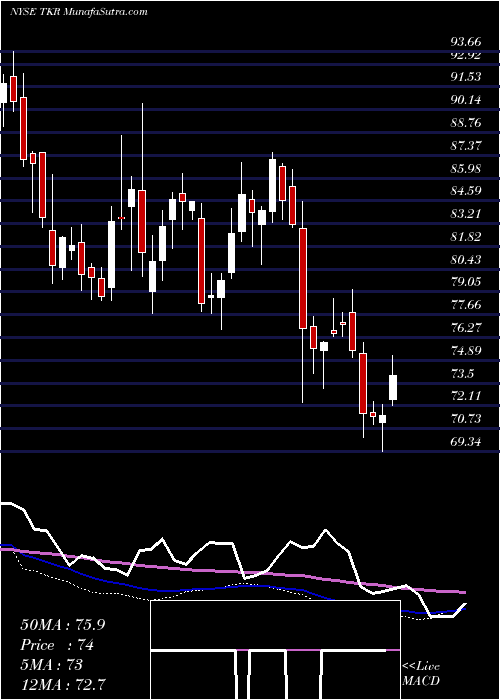This screenshot has width=500, height=700.
Task: Click the 91.53 price label
Action: click(466, 77)
